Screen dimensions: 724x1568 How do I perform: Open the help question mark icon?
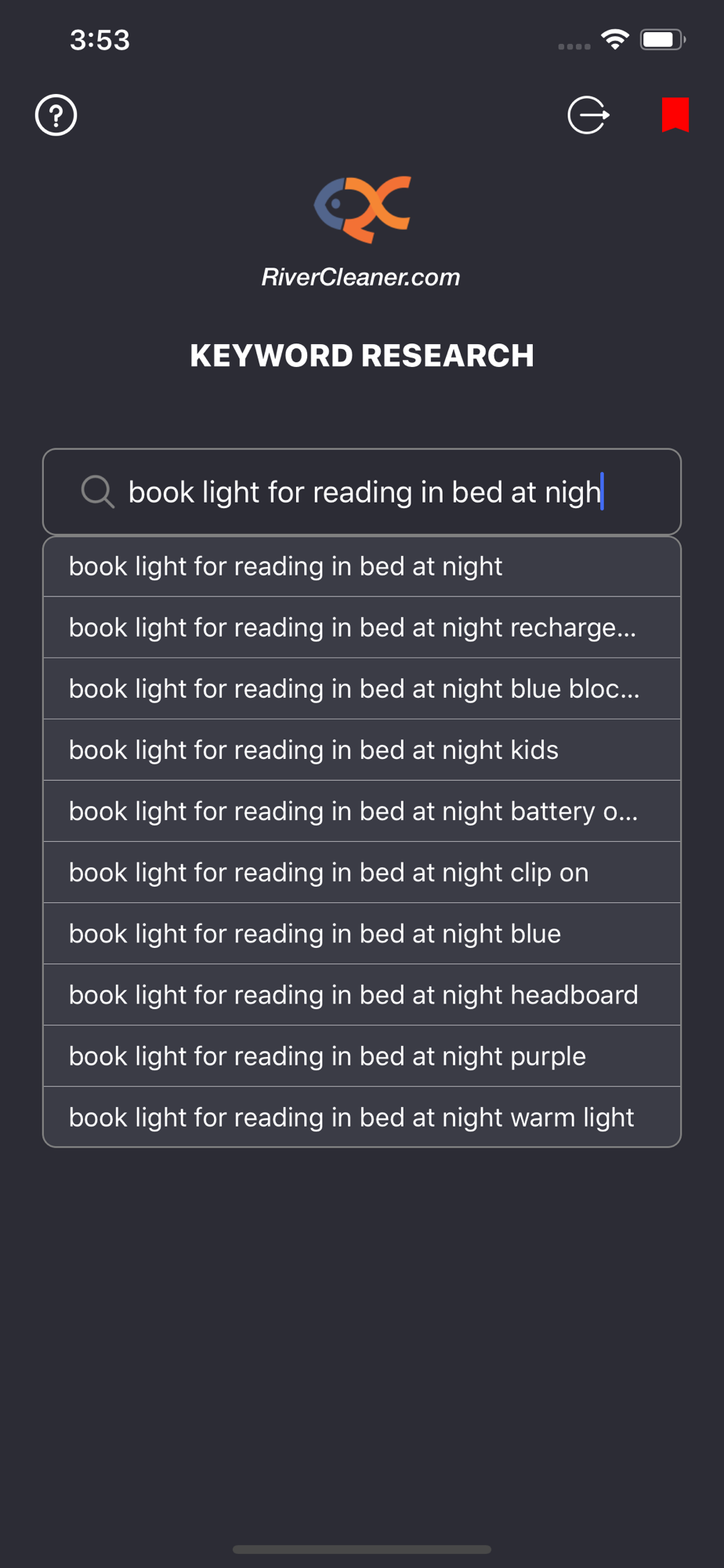point(56,115)
